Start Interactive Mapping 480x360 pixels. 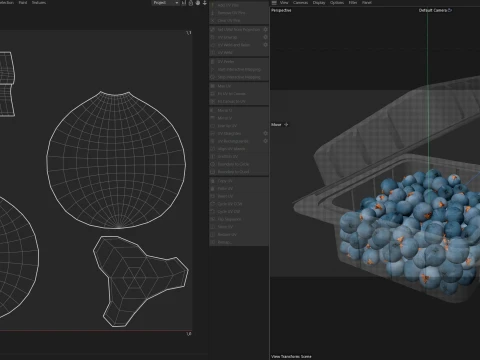(239, 69)
